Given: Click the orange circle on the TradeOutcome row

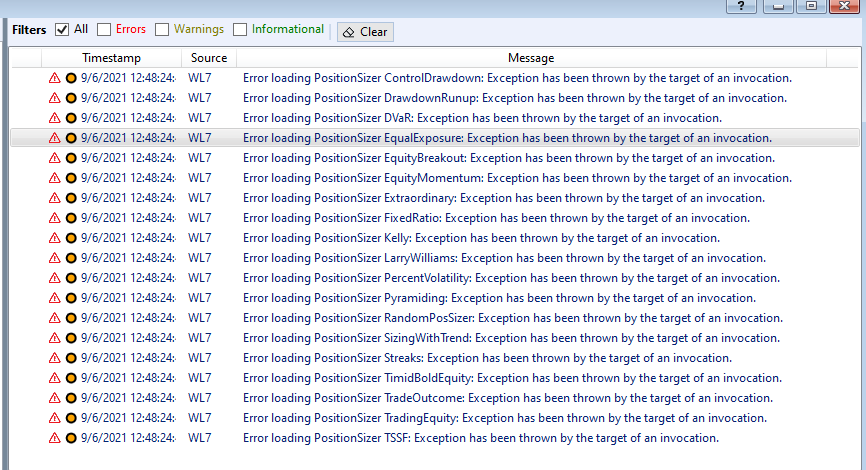Looking at the screenshot, I should 71,398.
